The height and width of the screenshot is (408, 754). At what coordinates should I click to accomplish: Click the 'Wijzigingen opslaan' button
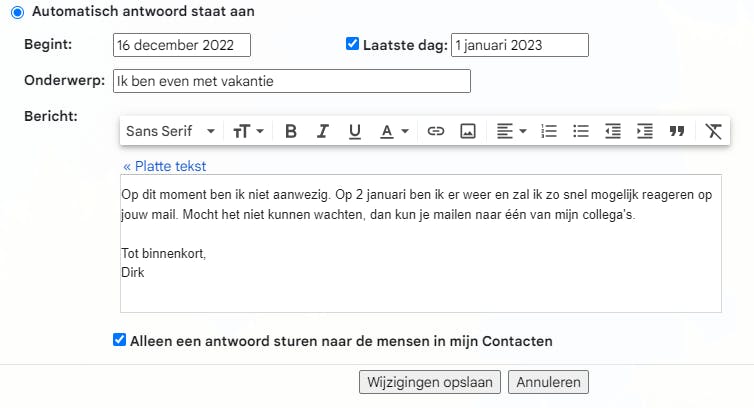(430, 382)
